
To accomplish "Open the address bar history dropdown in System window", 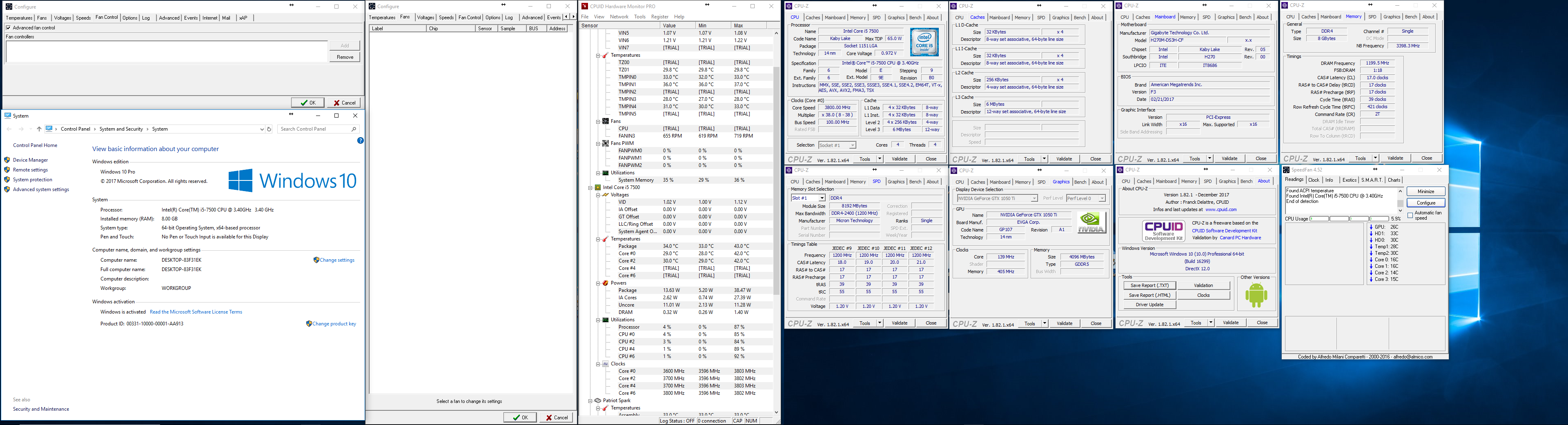I will click(x=262, y=129).
